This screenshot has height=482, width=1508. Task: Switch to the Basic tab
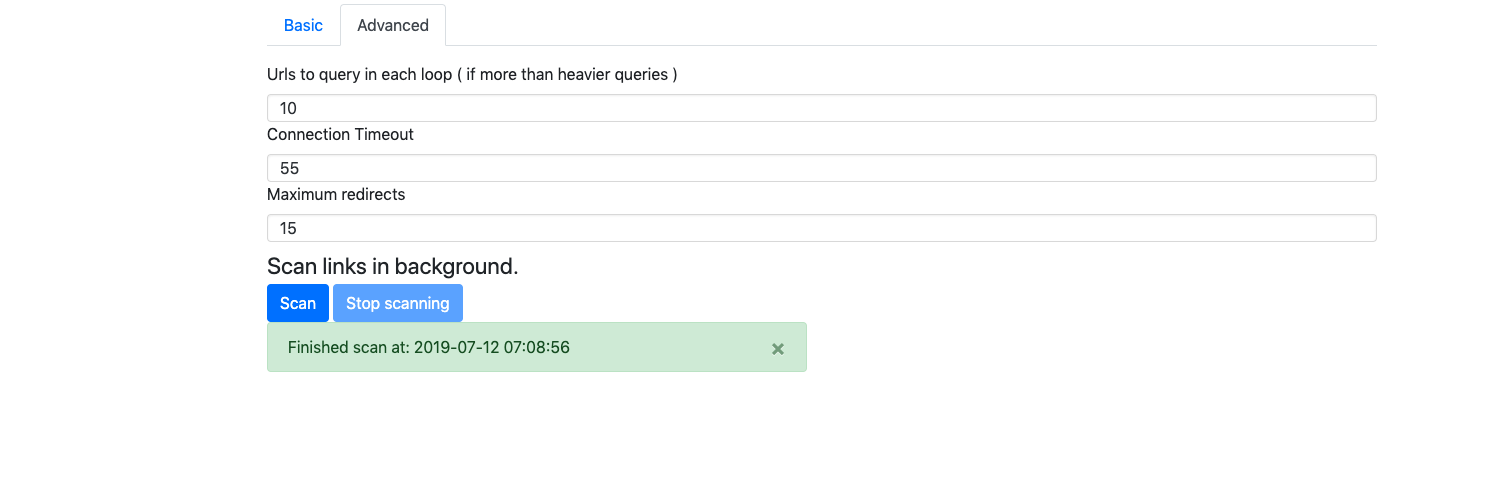coord(303,25)
